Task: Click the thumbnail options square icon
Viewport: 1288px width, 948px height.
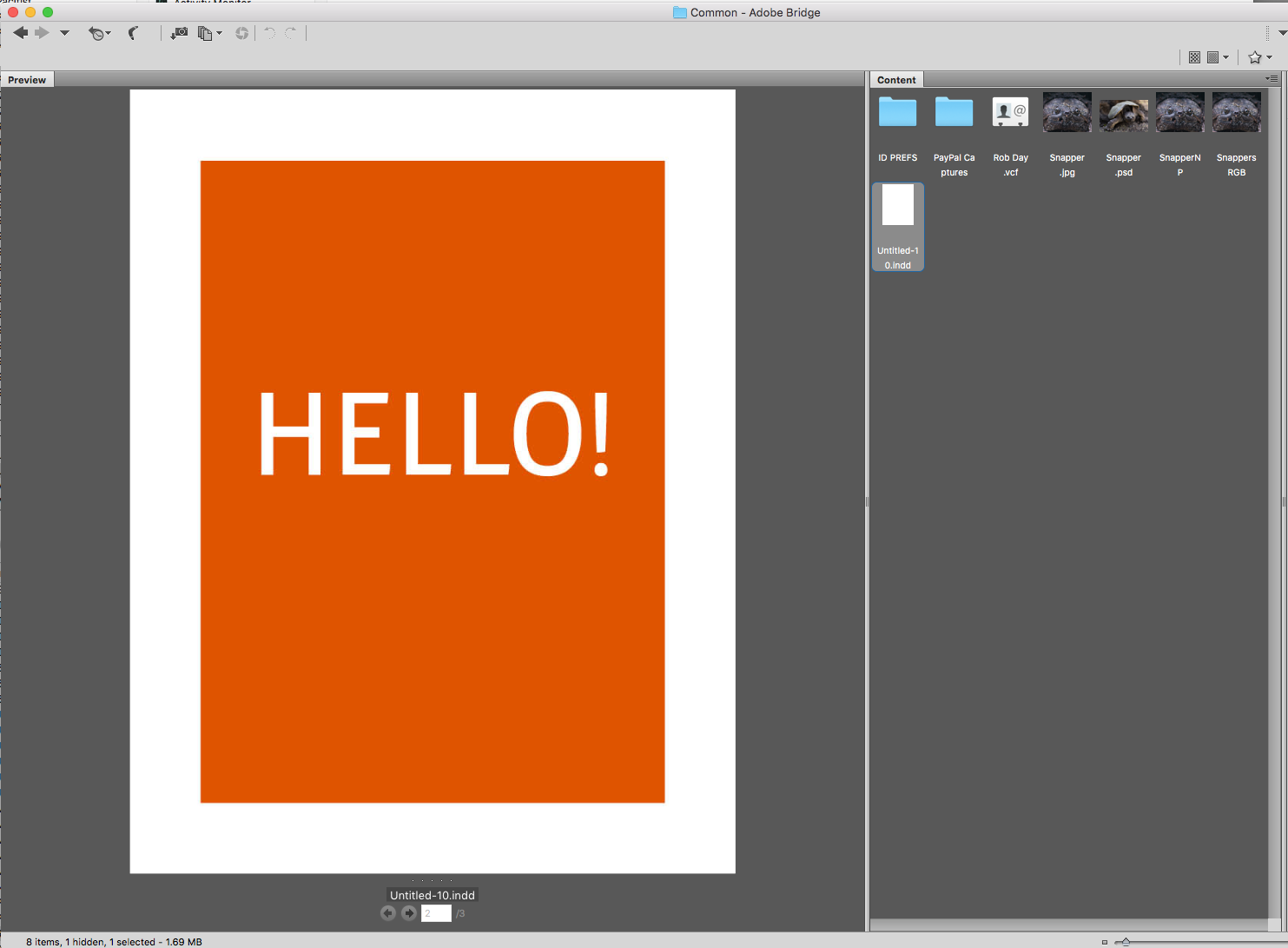Action: 1212,57
